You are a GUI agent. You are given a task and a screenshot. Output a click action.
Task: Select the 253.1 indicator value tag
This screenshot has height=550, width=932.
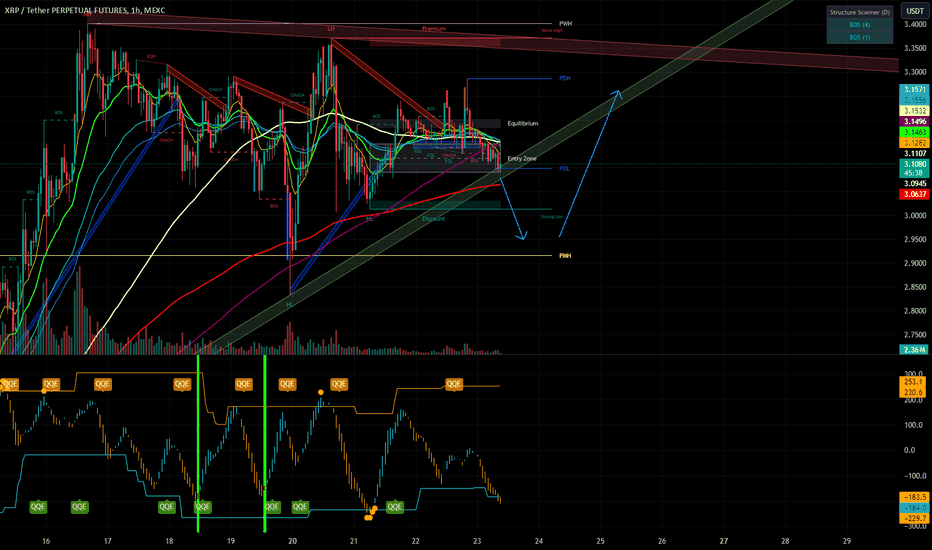[914, 382]
